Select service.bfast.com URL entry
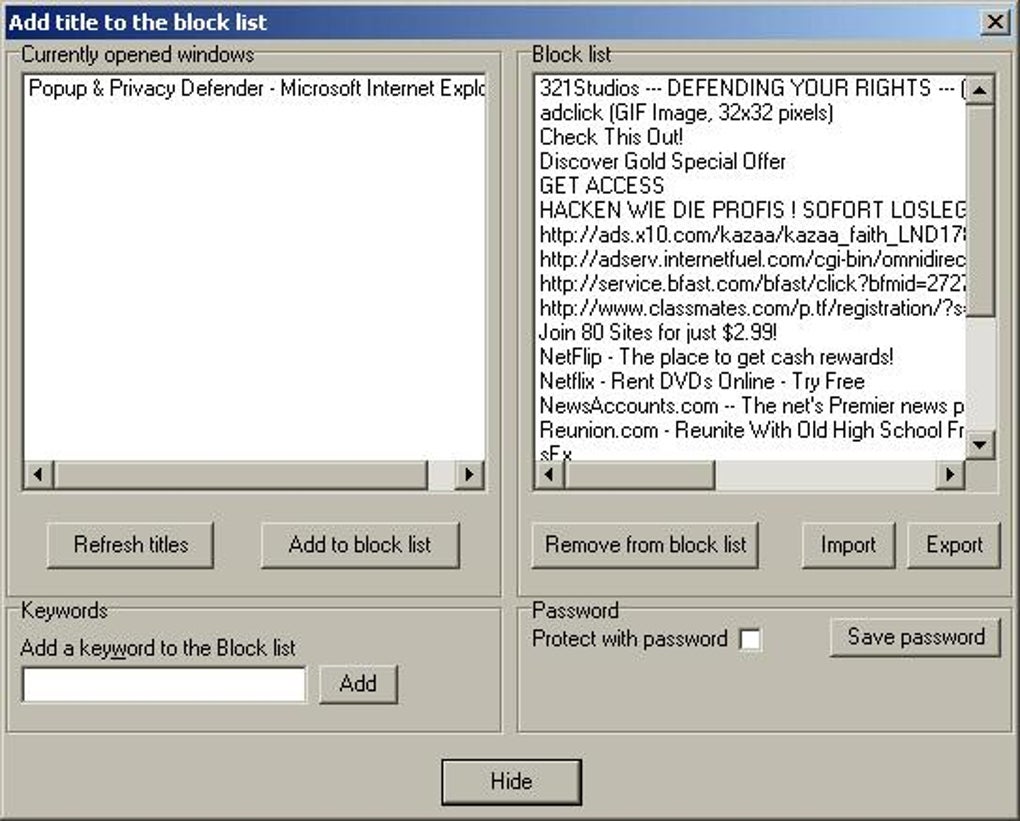Viewport: 1020px width, 821px height. pyautogui.click(x=751, y=284)
